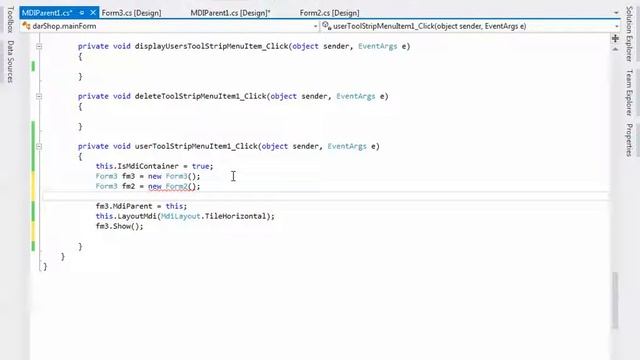
Task: Open the Form3.cs [Design] tab
Action: pyautogui.click(x=131, y=13)
